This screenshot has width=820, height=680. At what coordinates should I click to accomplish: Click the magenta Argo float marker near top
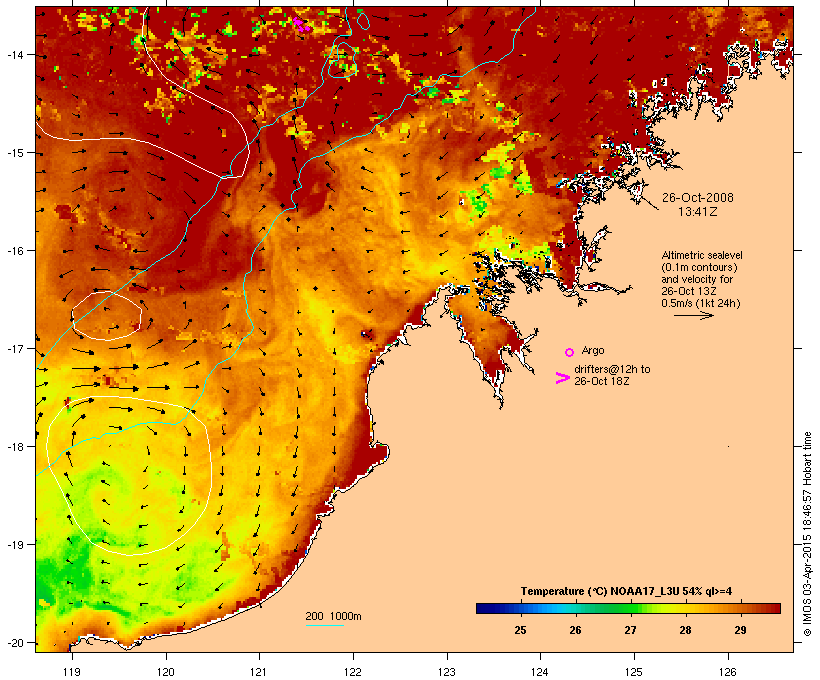(301, 25)
